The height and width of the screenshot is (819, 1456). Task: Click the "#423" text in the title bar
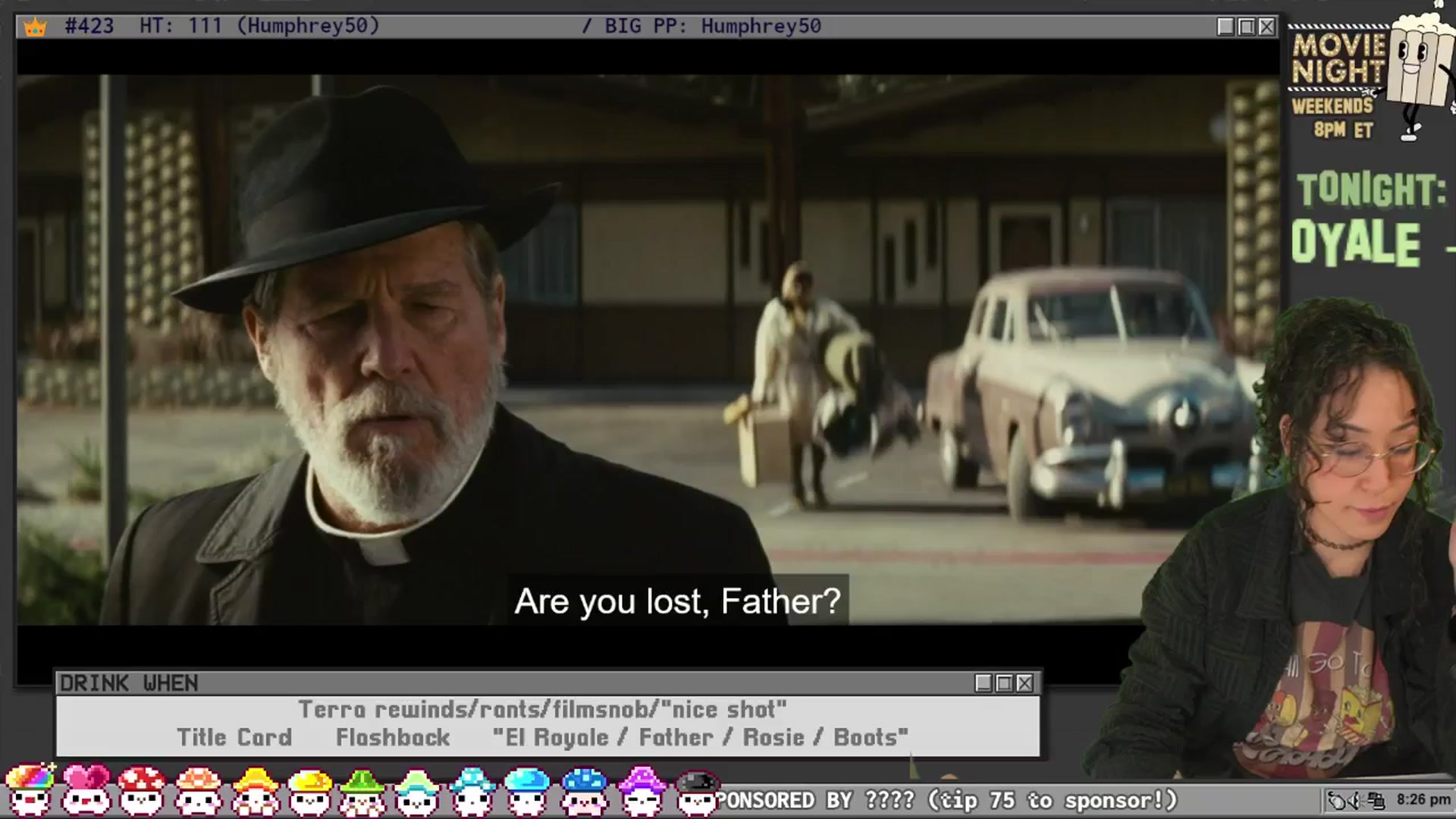tap(89, 27)
